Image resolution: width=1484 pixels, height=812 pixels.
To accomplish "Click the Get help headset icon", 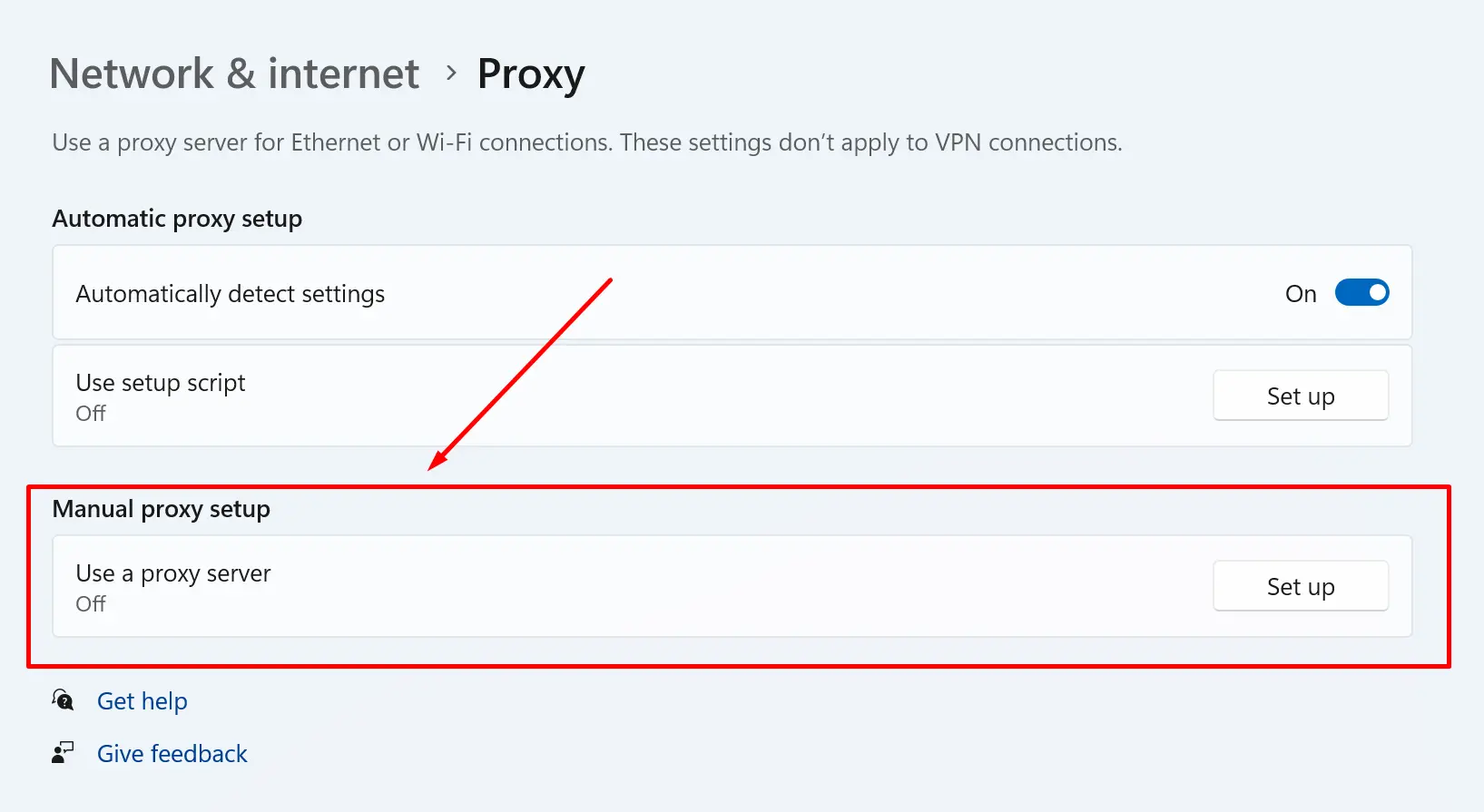I will pyautogui.click(x=63, y=700).
